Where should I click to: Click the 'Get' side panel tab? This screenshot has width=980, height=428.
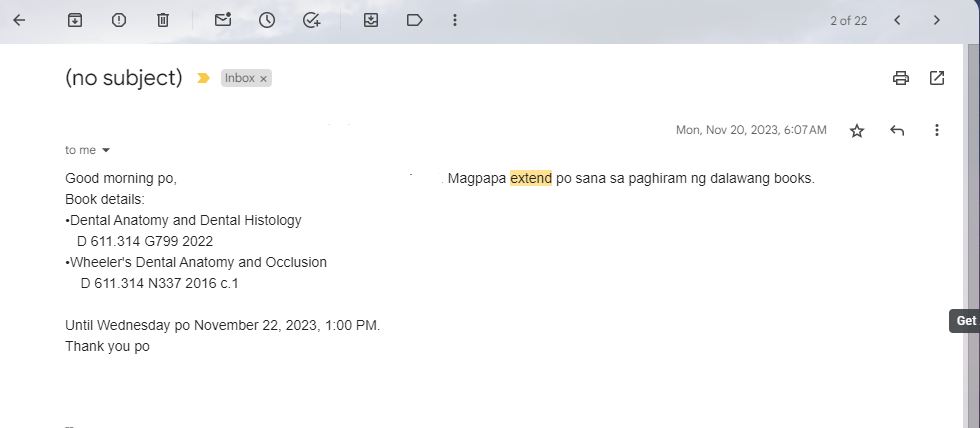965,321
